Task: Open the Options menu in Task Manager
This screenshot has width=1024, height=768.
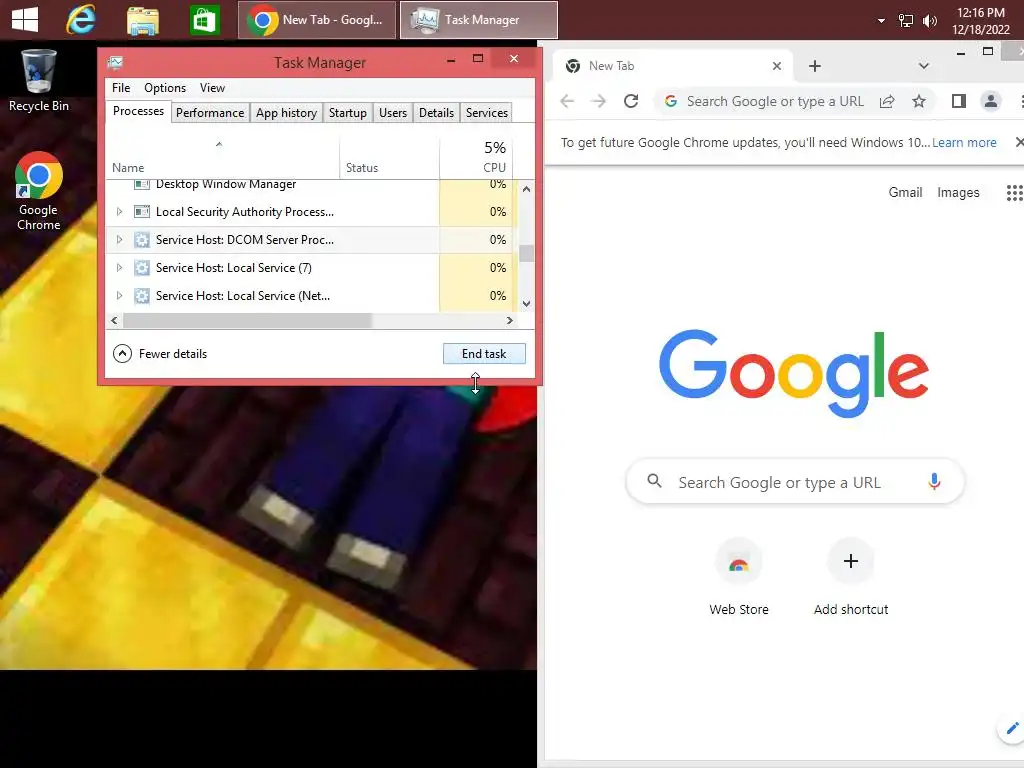Action: (x=165, y=88)
